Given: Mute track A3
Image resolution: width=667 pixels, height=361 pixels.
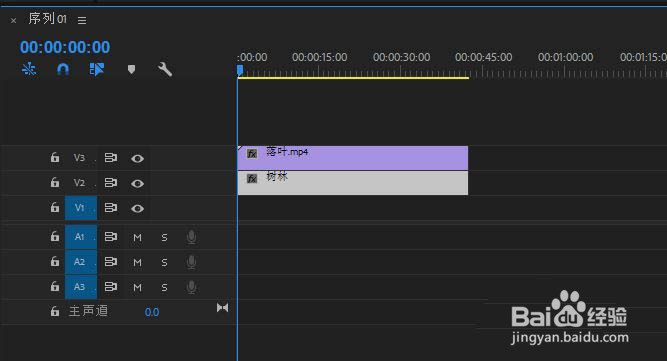Looking at the screenshot, I should (137, 288).
